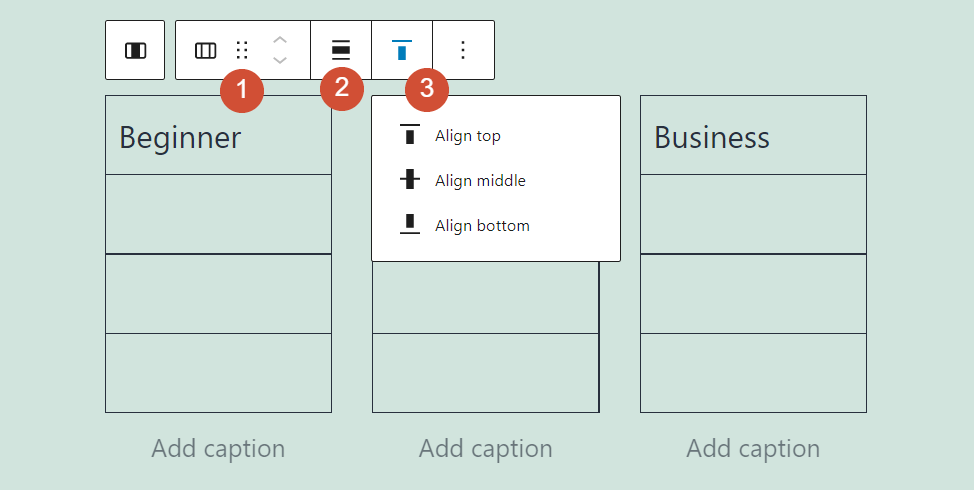Select Align top from the menu

[467, 136]
